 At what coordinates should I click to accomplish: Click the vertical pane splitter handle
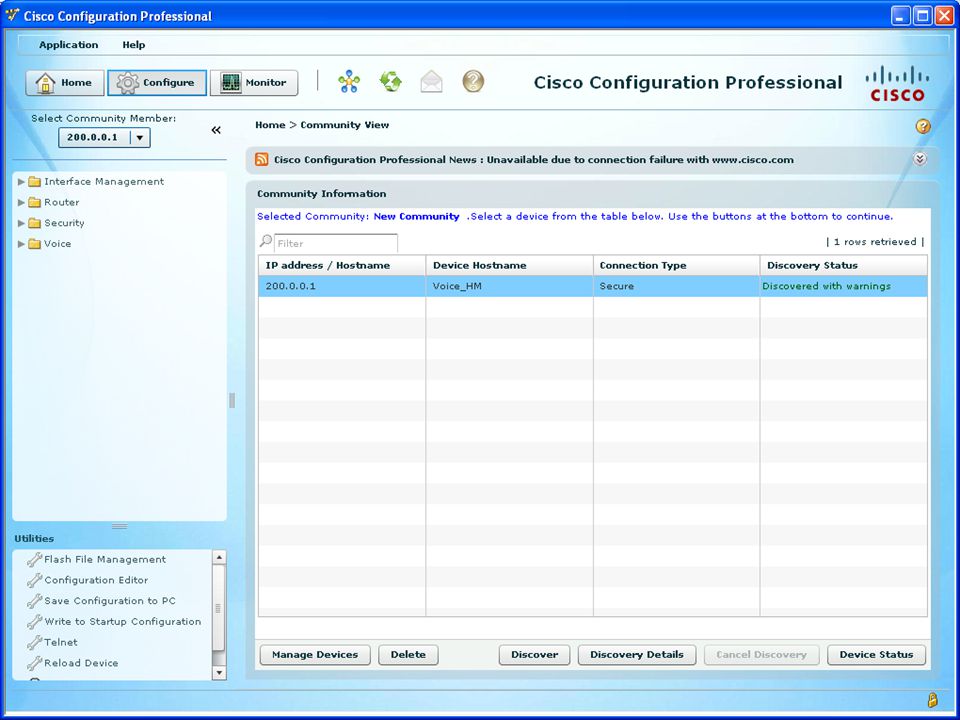(x=231, y=400)
